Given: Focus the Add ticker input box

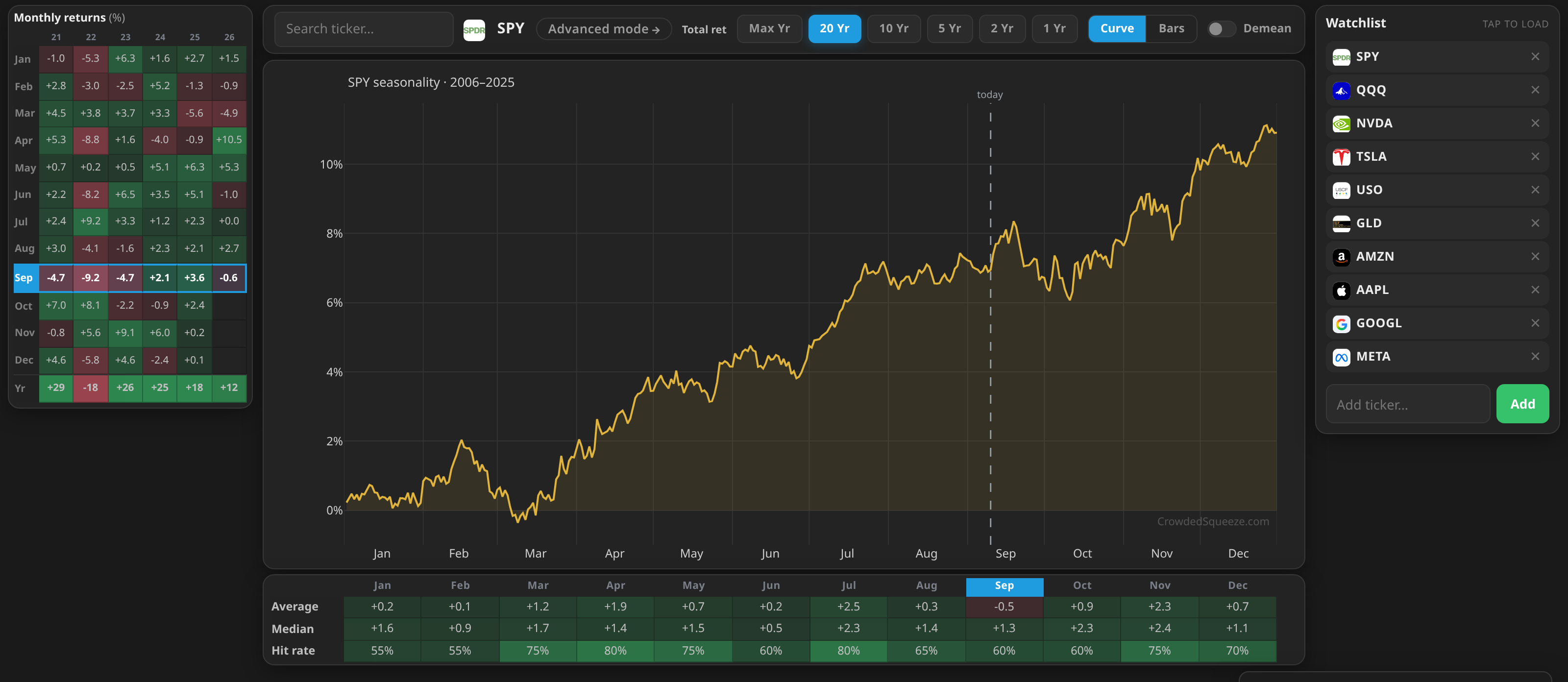Looking at the screenshot, I should tap(1407, 404).
